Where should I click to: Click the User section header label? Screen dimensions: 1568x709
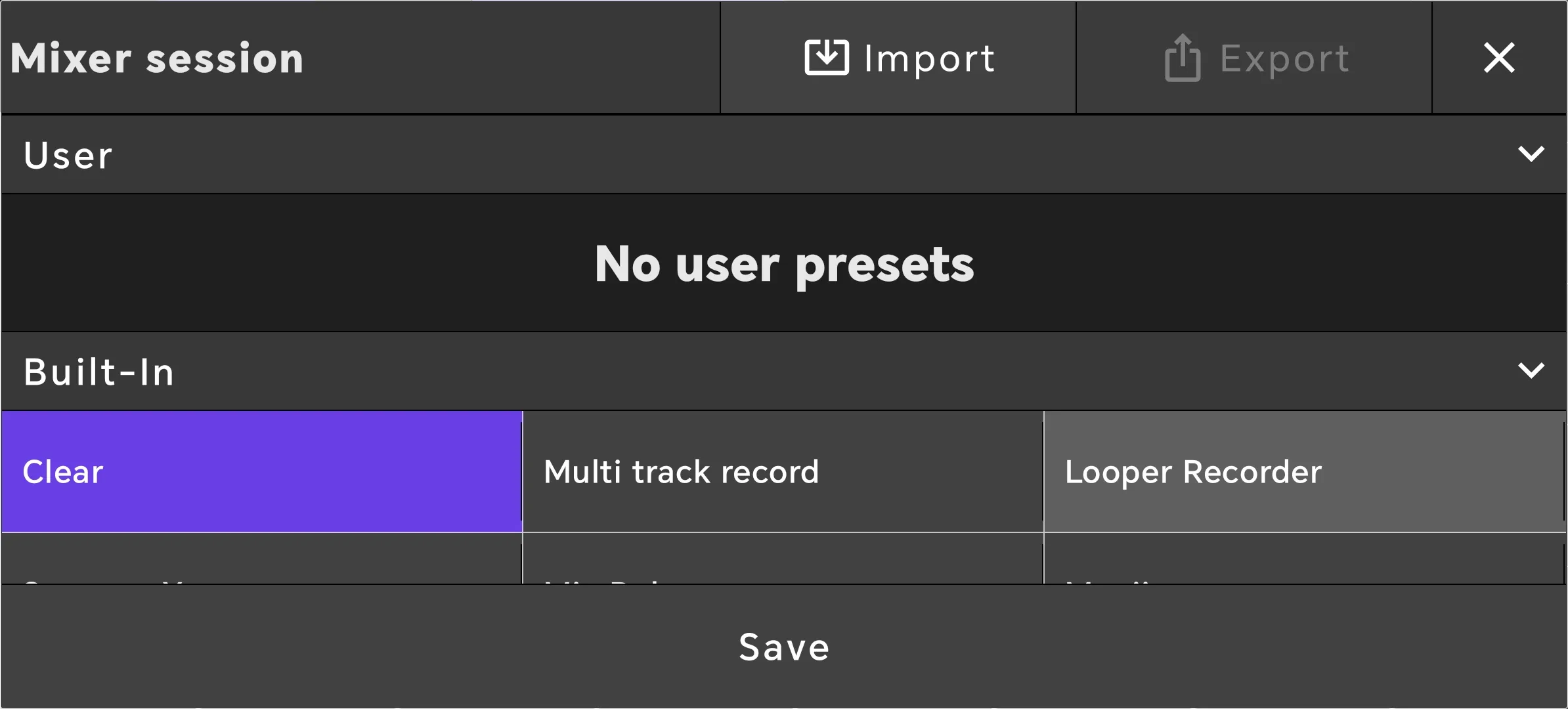tap(68, 156)
